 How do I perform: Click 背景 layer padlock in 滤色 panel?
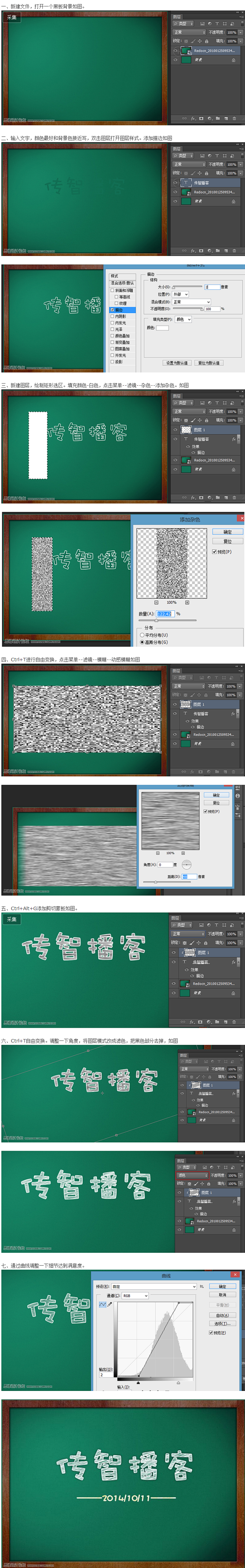pos(234,1229)
